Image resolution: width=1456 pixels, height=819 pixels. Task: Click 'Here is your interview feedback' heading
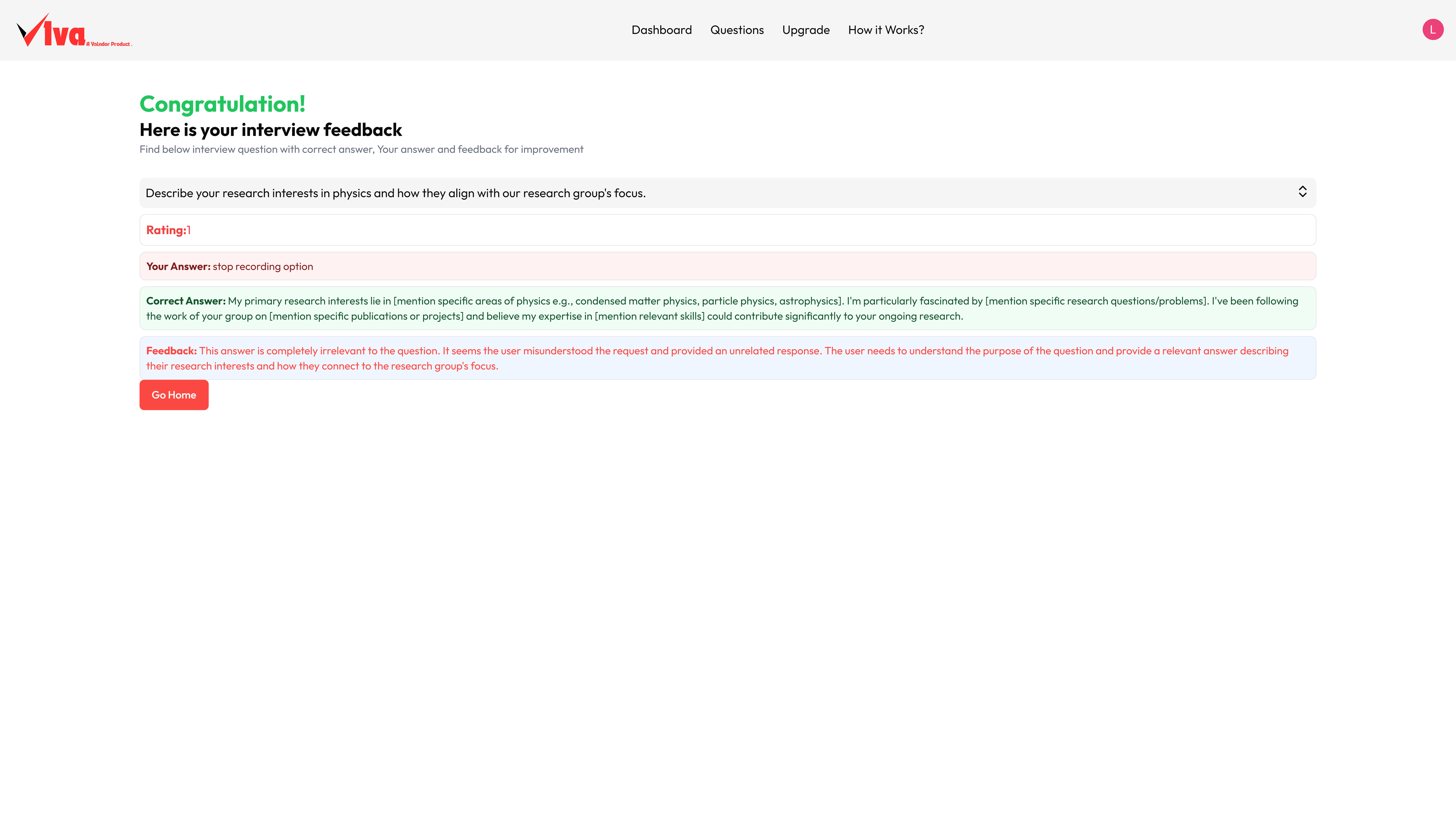(x=271, y=130)
